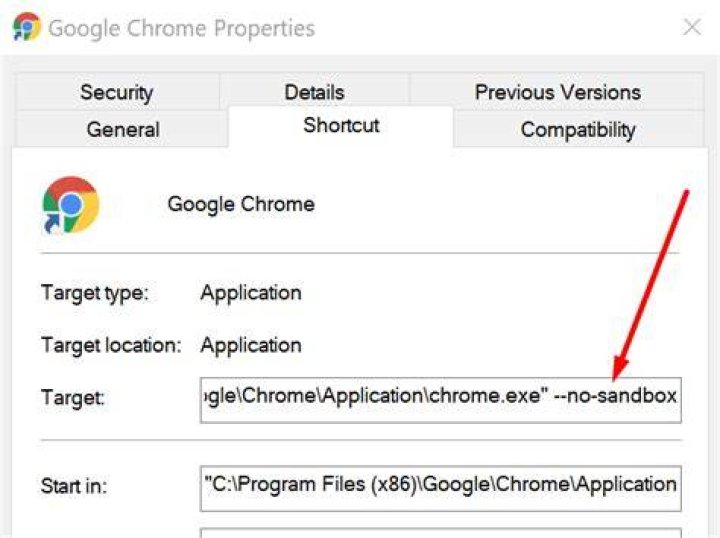The height and width of the screenshot is (538, 720).
Task: Focus the Start in text field
Action: pos(441,488)
